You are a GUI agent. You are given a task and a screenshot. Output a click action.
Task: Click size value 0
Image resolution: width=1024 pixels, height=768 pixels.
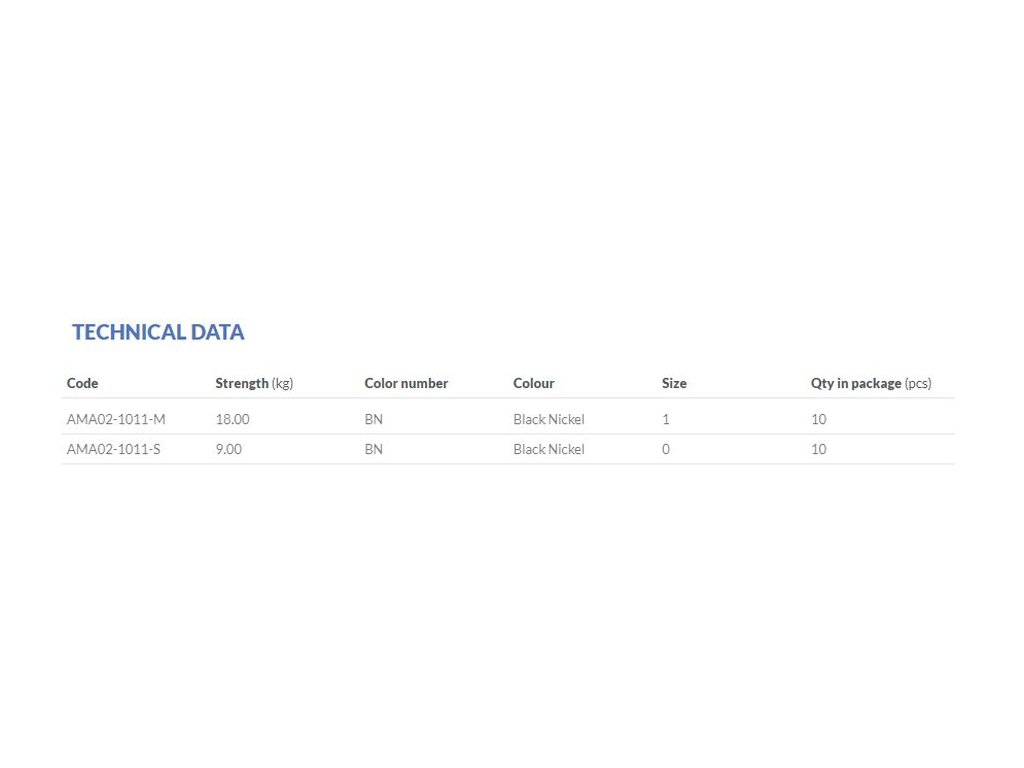665,449
